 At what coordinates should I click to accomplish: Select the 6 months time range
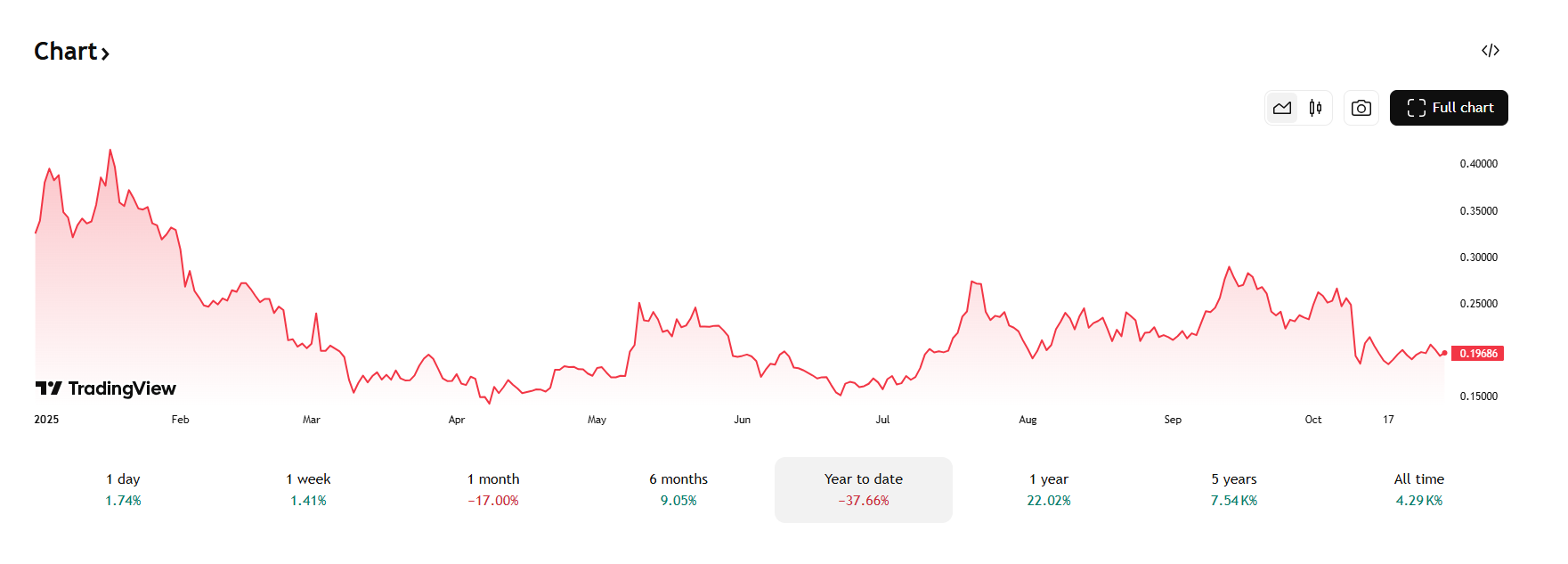click(x=678, y=489)
